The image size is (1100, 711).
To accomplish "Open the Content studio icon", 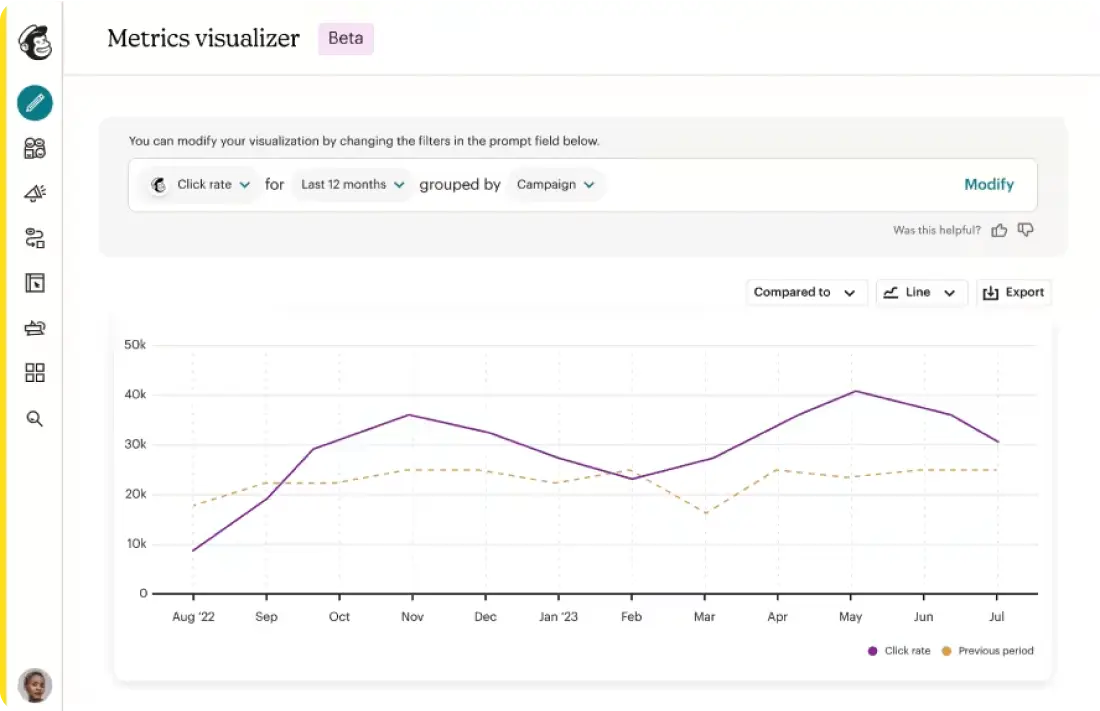I will 35,328.
